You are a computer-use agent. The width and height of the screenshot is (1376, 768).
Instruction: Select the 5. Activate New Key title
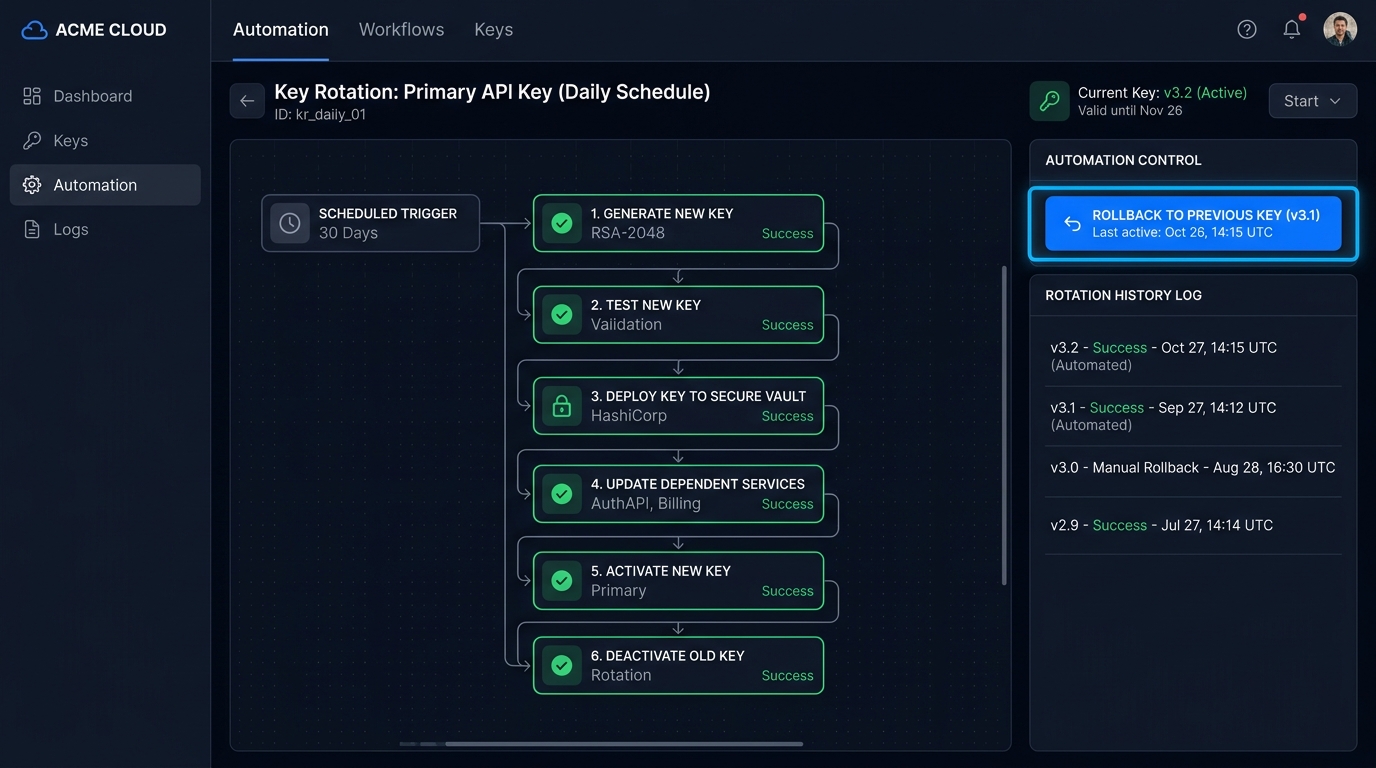tap(661, 571)
